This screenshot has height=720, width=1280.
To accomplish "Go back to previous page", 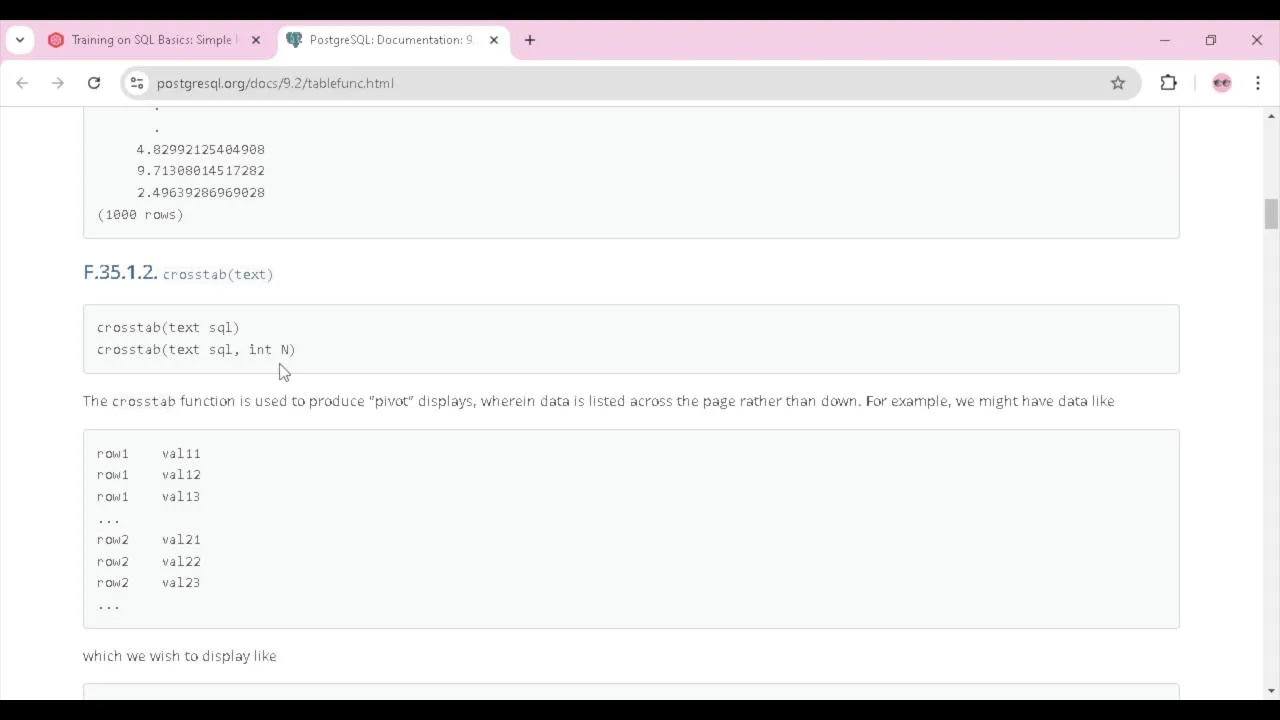I will pyautogui.click(x=22, y=83).
